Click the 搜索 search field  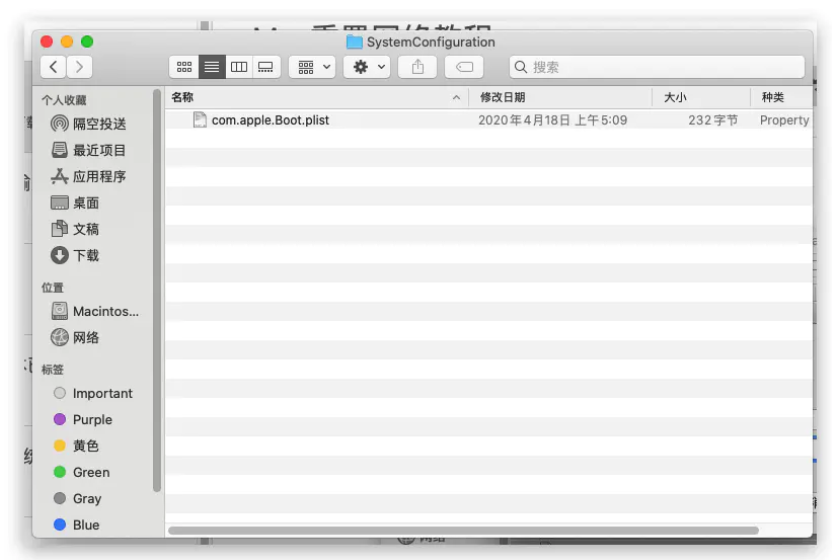tap(660, 67)
